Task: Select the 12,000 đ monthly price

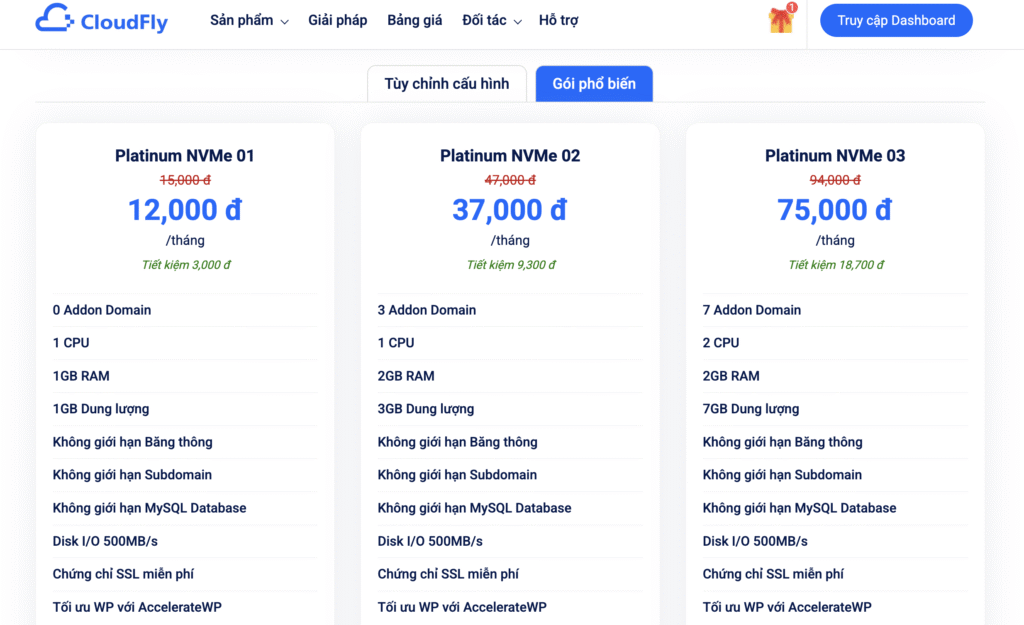Action: point(185,210)
